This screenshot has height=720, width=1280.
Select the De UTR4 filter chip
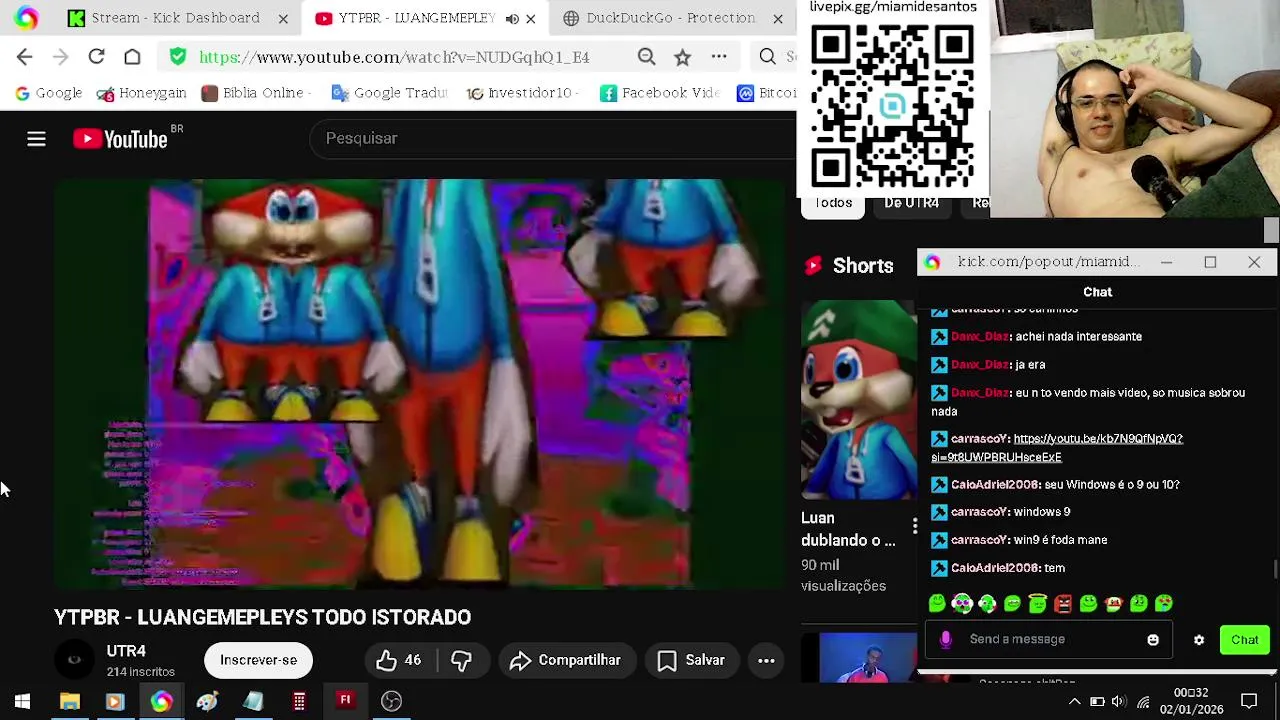pos(911,203)
